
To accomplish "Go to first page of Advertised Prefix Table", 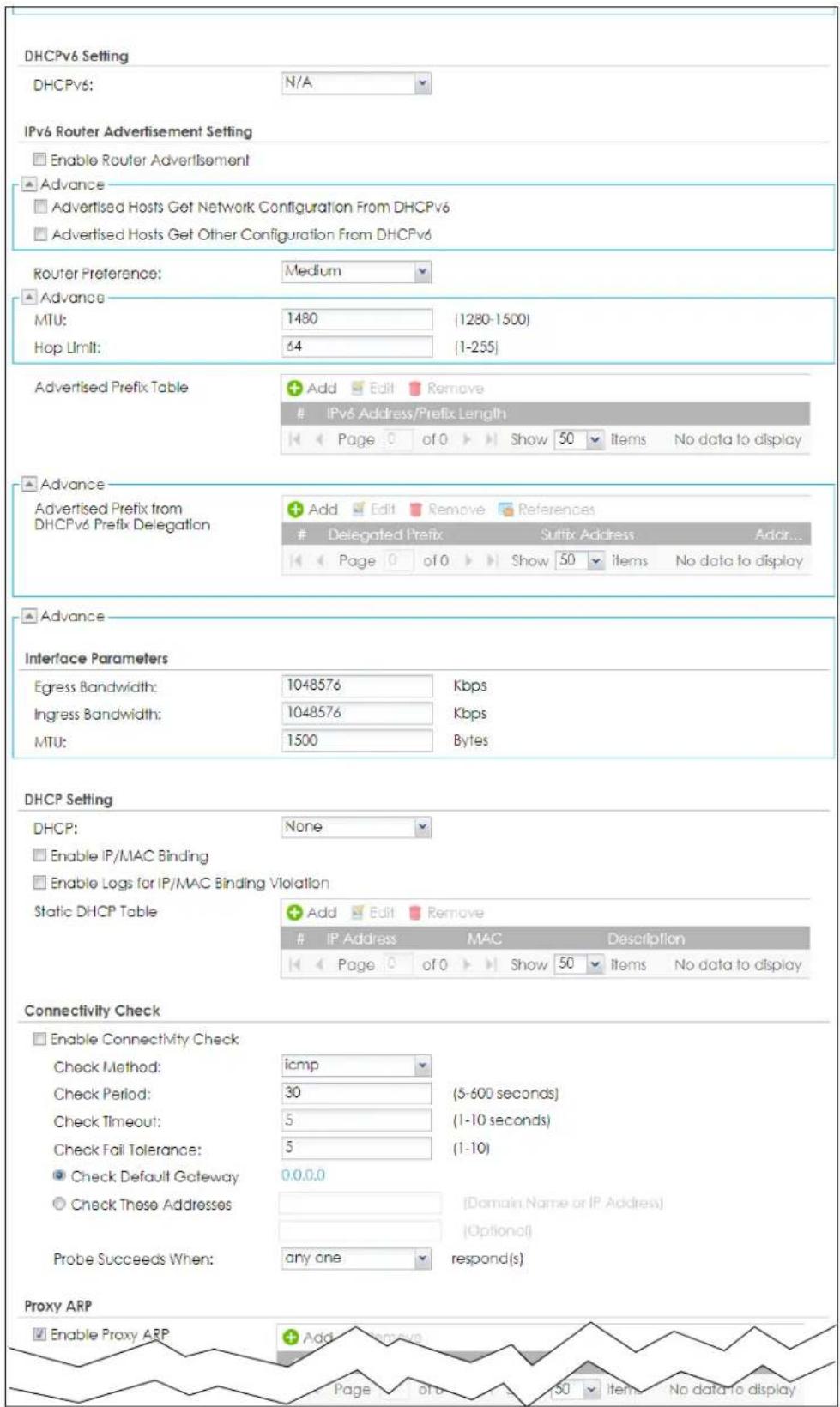I will point(295,439).
